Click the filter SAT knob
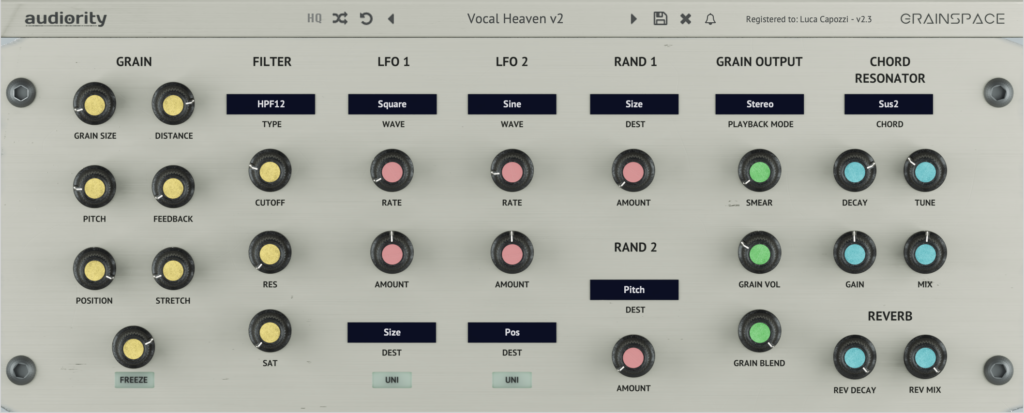Screen dimensions: 1024x413 pyautogui.click(x=270, y=331)
